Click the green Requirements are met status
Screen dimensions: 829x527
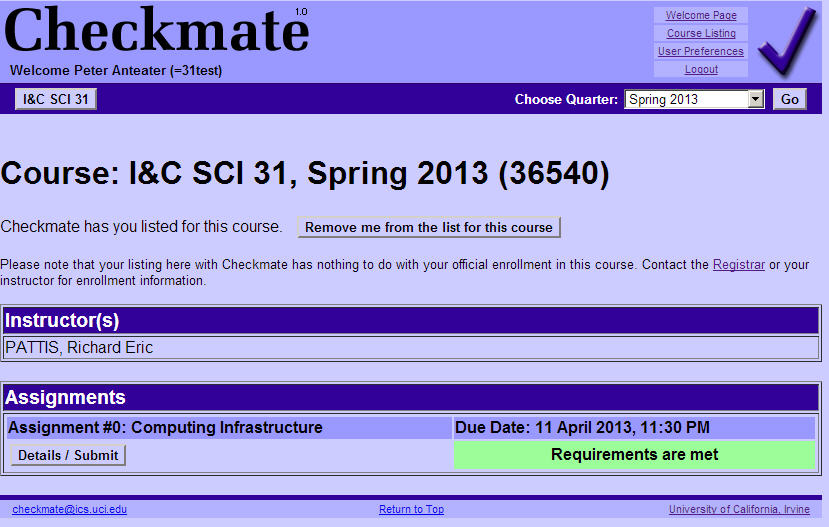634,455
